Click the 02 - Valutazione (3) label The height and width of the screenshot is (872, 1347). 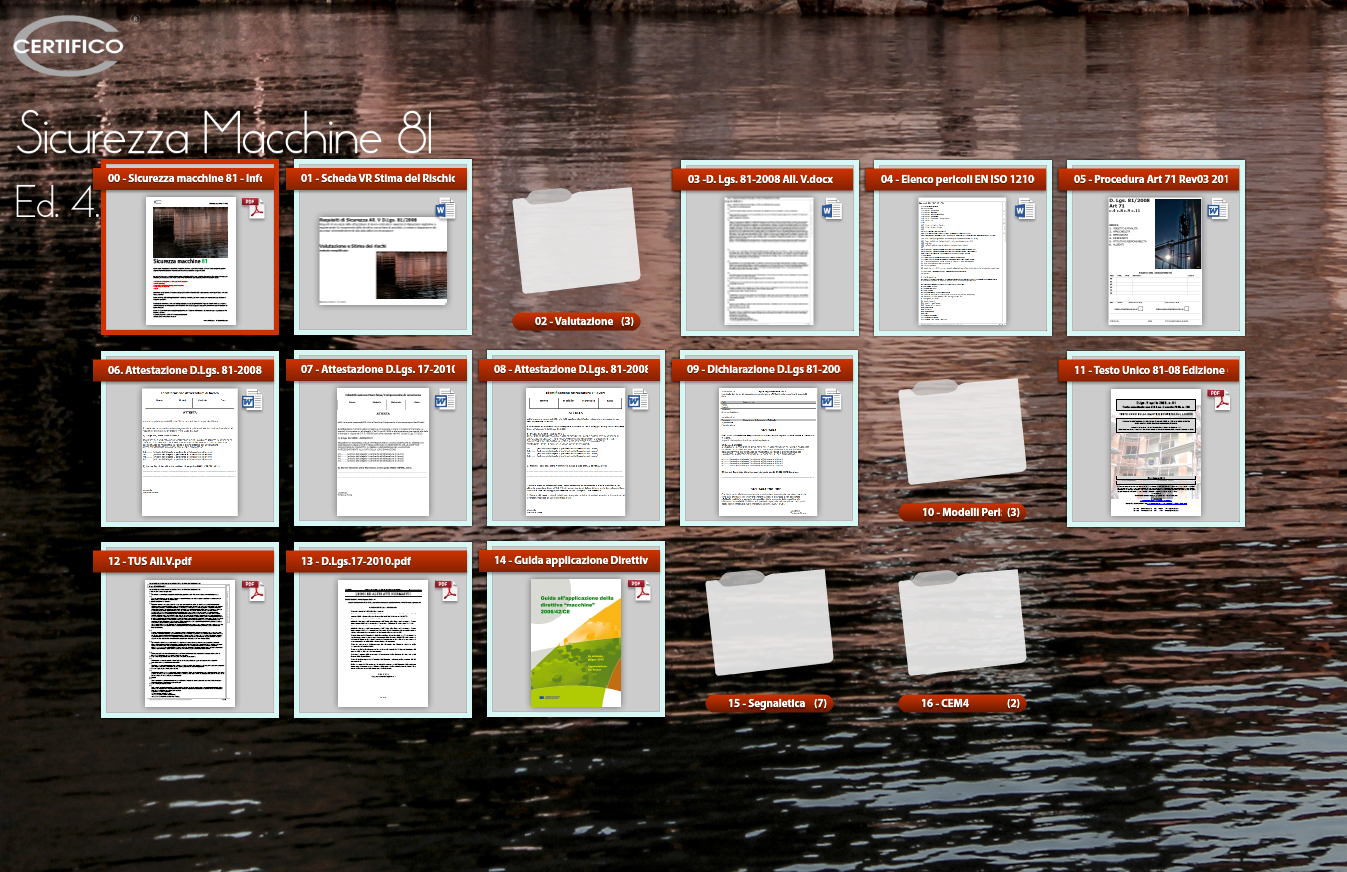click(x=576, y=321)
